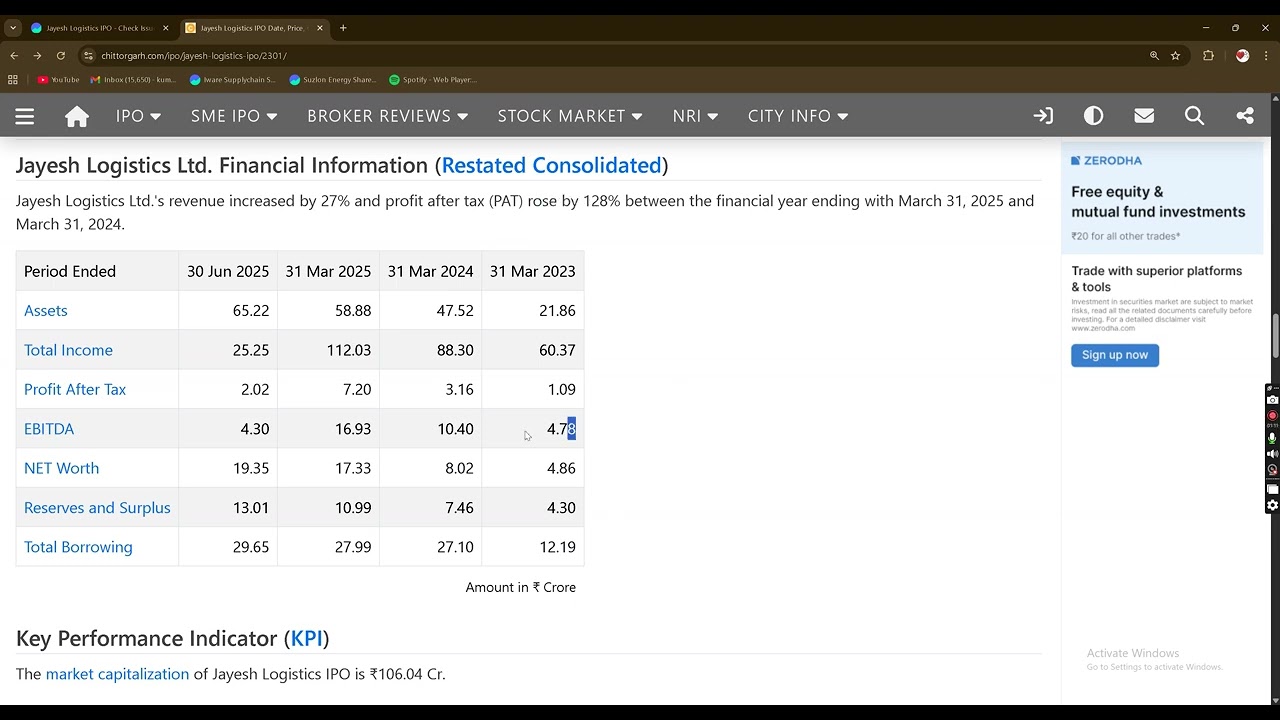
Task: Click the zoom magnifier in address bar
Action: tap(1154, 56)
